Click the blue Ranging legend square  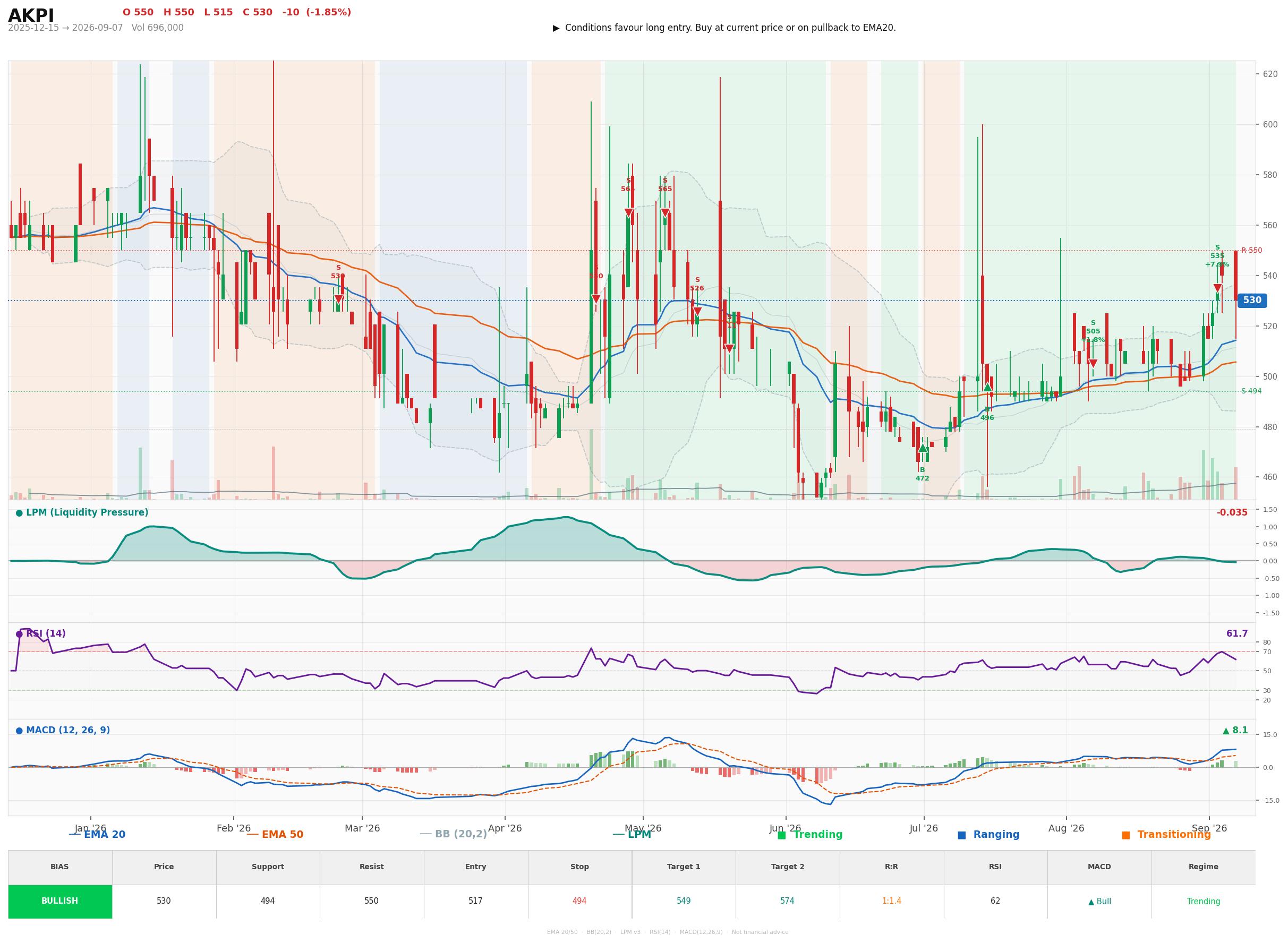pos(961,835)
